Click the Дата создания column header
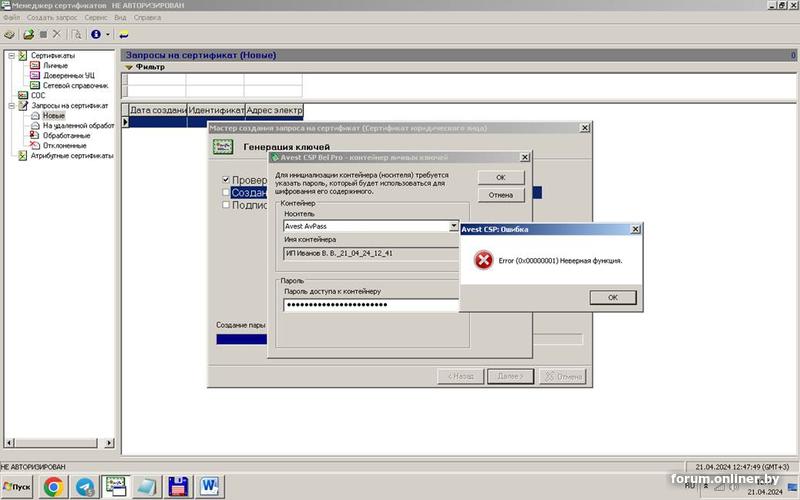 [158, 110]
